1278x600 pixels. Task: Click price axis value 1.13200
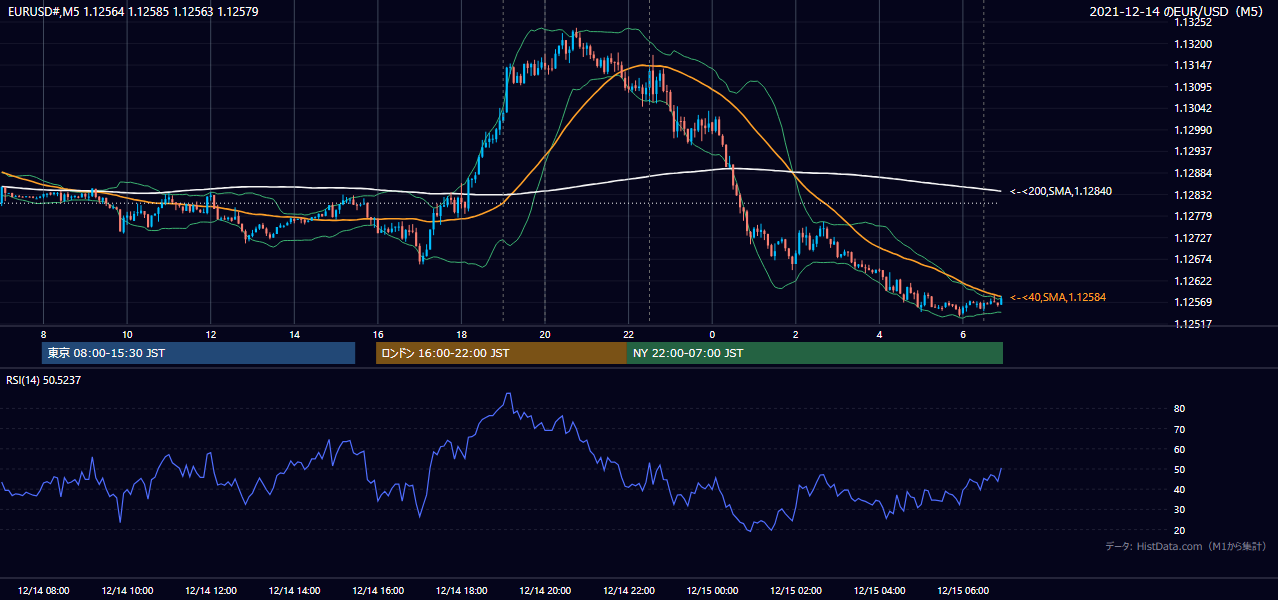[1195, 44]
